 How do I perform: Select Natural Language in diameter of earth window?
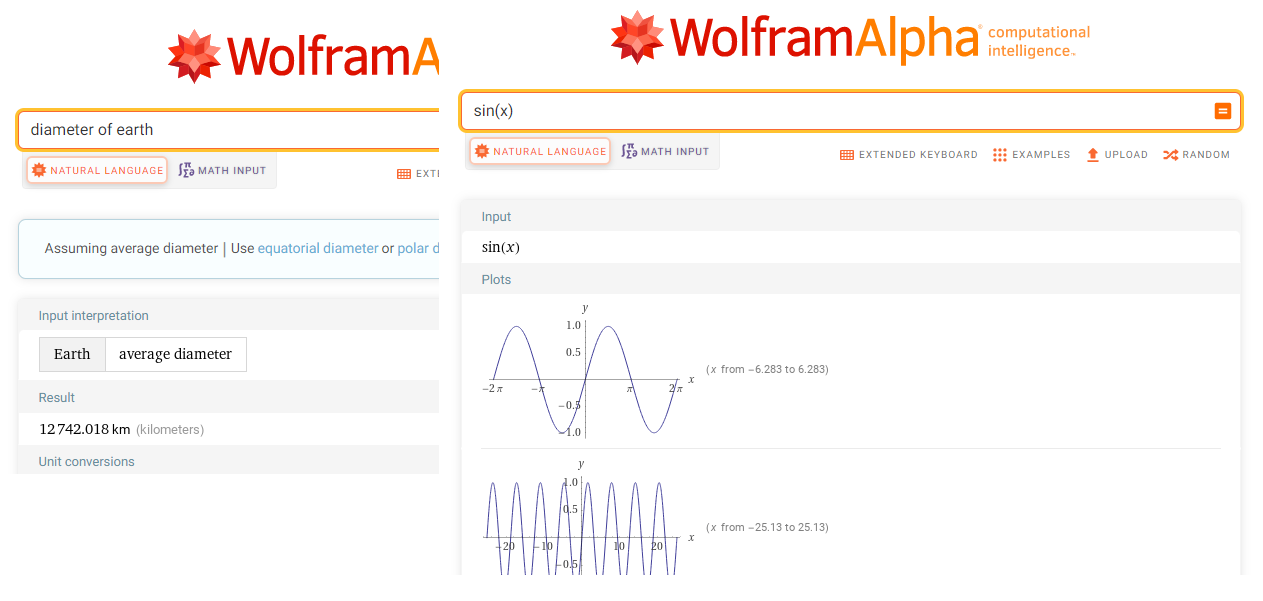click(97, 171)
